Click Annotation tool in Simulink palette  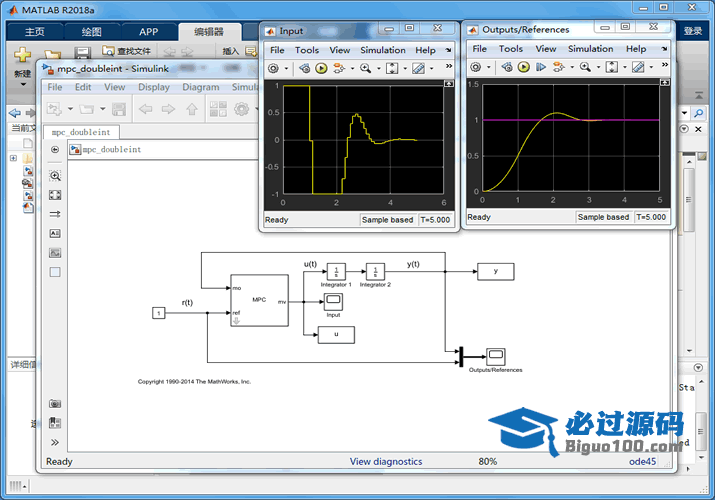click(x=55, y=233)
